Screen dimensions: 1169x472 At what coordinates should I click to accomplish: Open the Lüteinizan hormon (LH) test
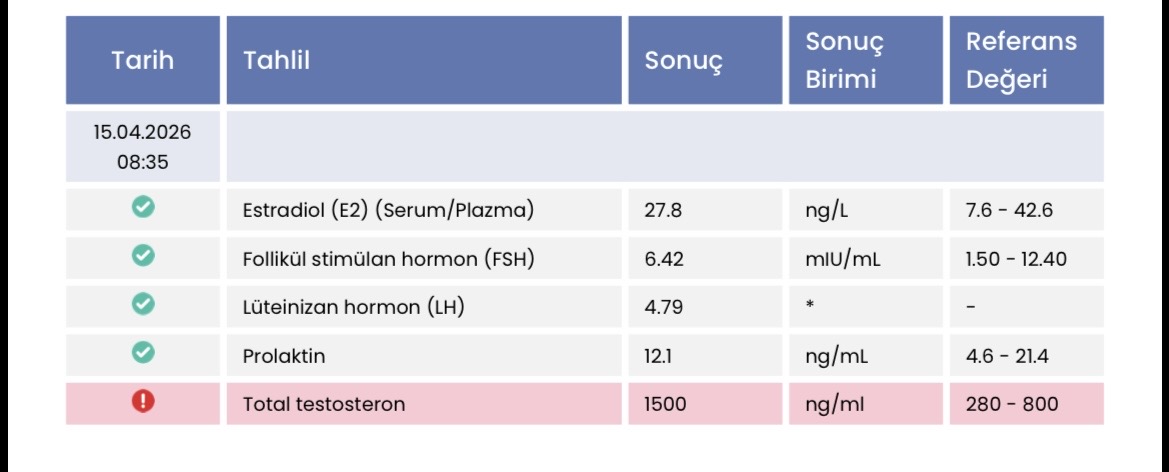tap(353, 307)
